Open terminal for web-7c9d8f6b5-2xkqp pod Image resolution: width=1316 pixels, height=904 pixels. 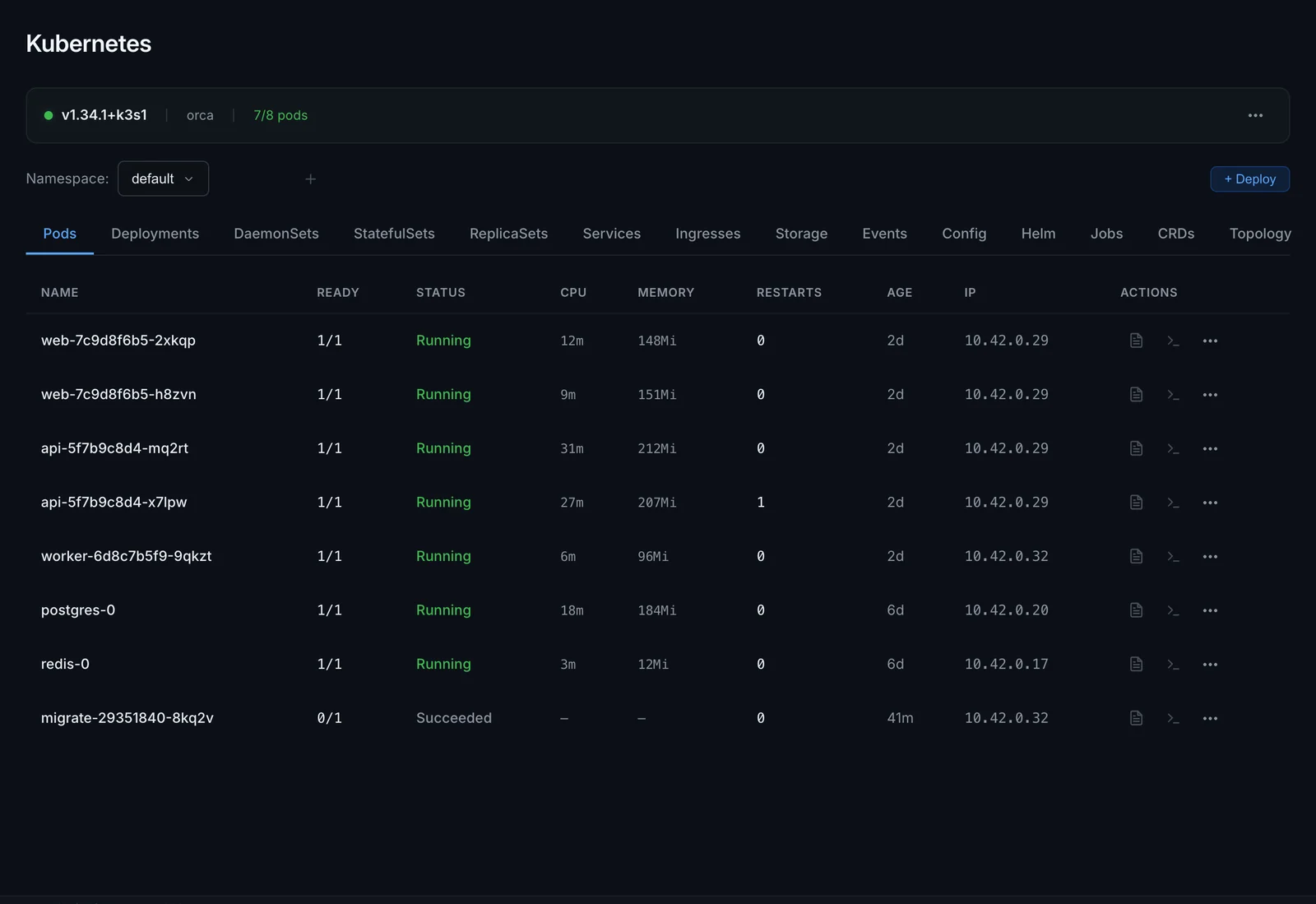[x=1173, y=341]
